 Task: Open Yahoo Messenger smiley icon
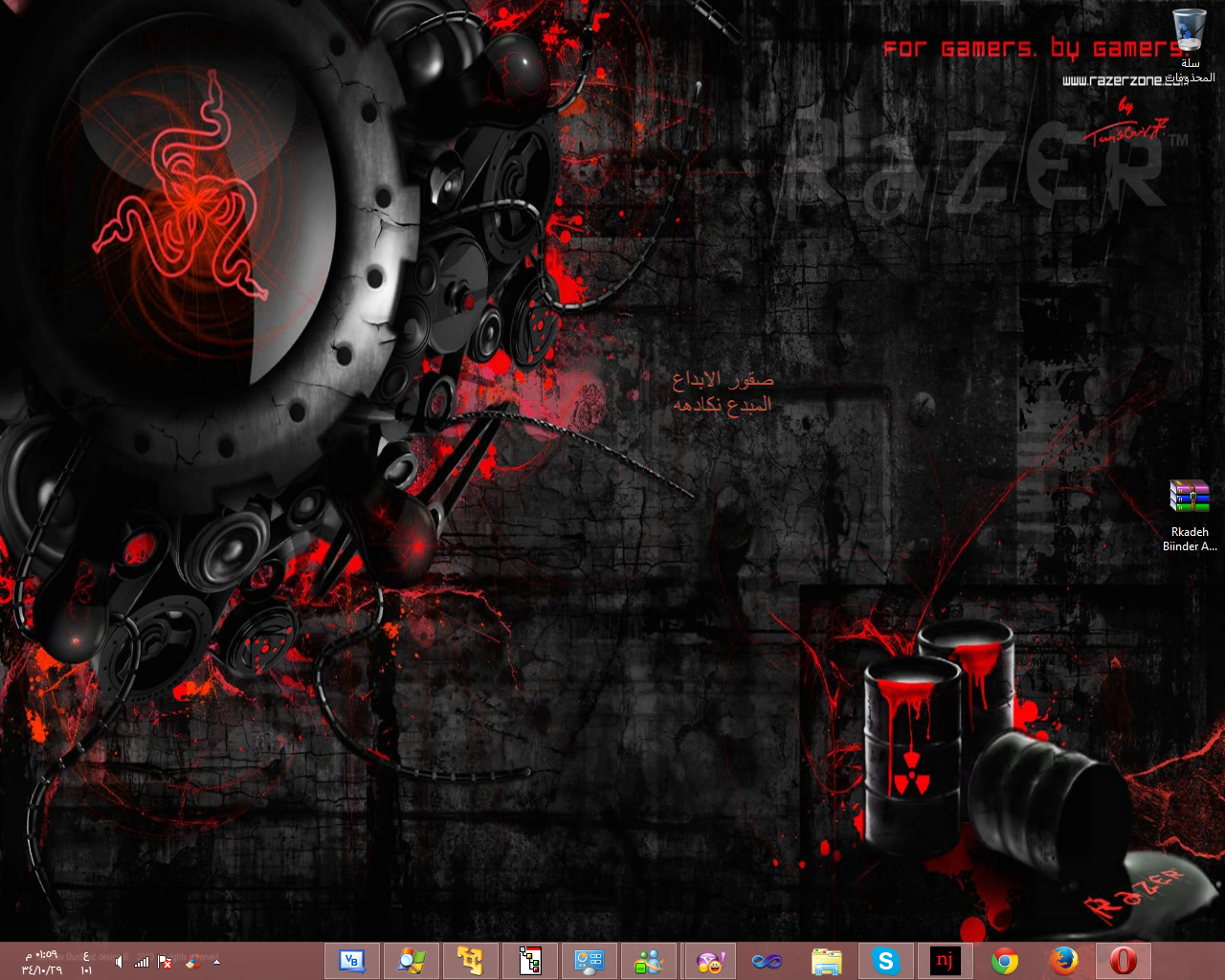pyautogui.click(x=709, y=961)
